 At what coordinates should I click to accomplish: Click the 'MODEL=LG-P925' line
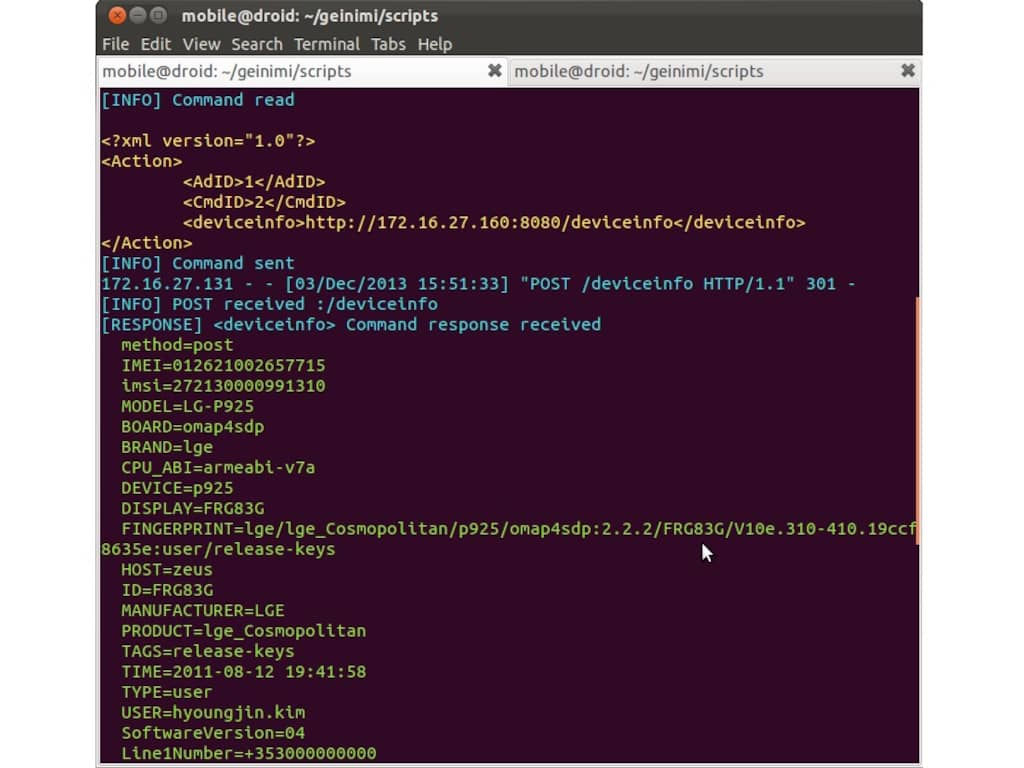pos(187,406)
